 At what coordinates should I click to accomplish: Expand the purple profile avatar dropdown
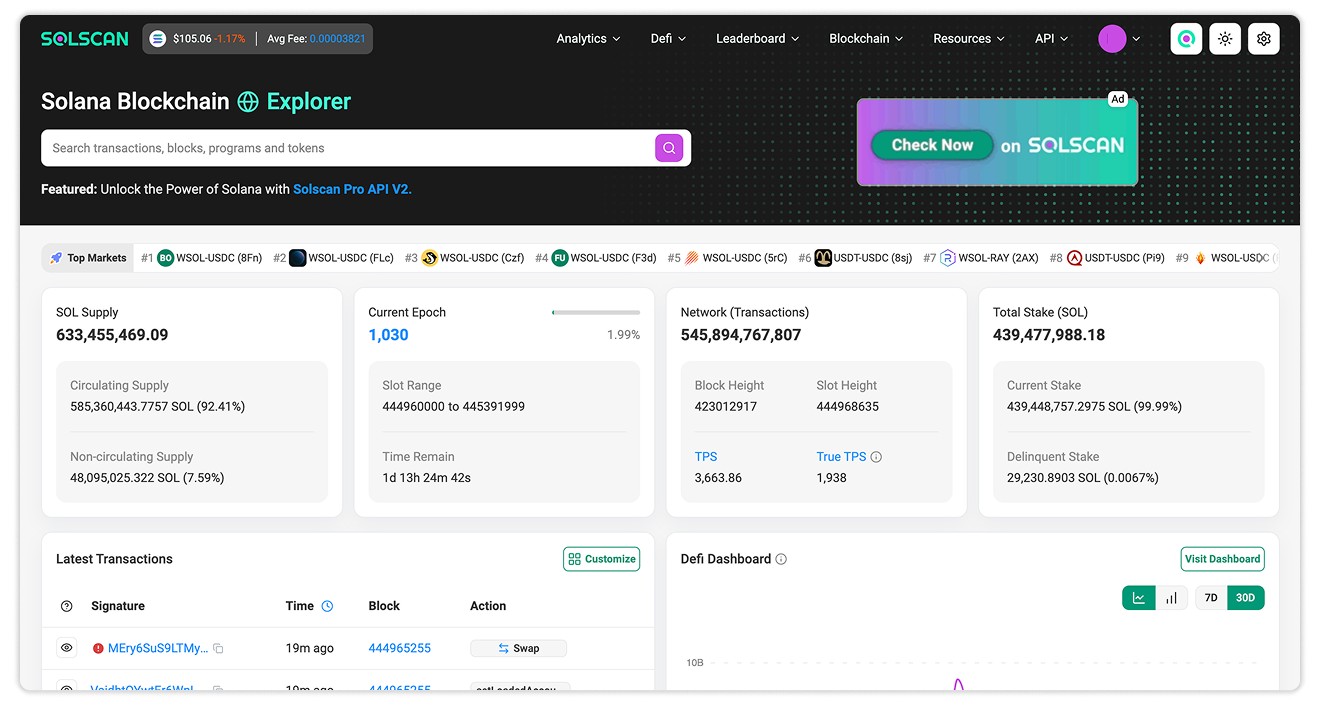(x=1119, y=39)
